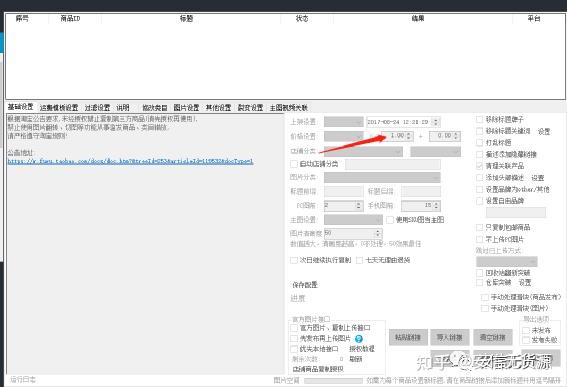Click 设置 beside 移除标题关键词
The height and width of the screenshot is (387, 567).
[x=544, y=131]
